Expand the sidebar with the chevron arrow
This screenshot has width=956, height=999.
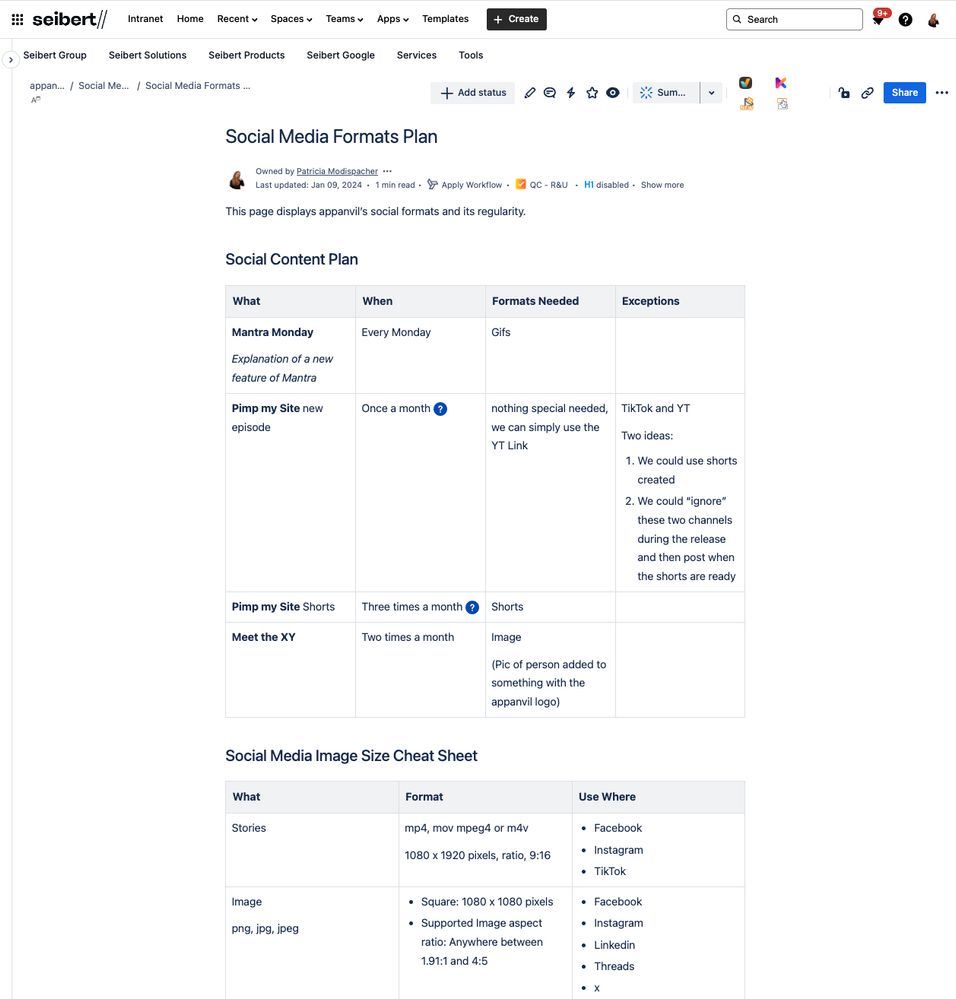[10, 59]
